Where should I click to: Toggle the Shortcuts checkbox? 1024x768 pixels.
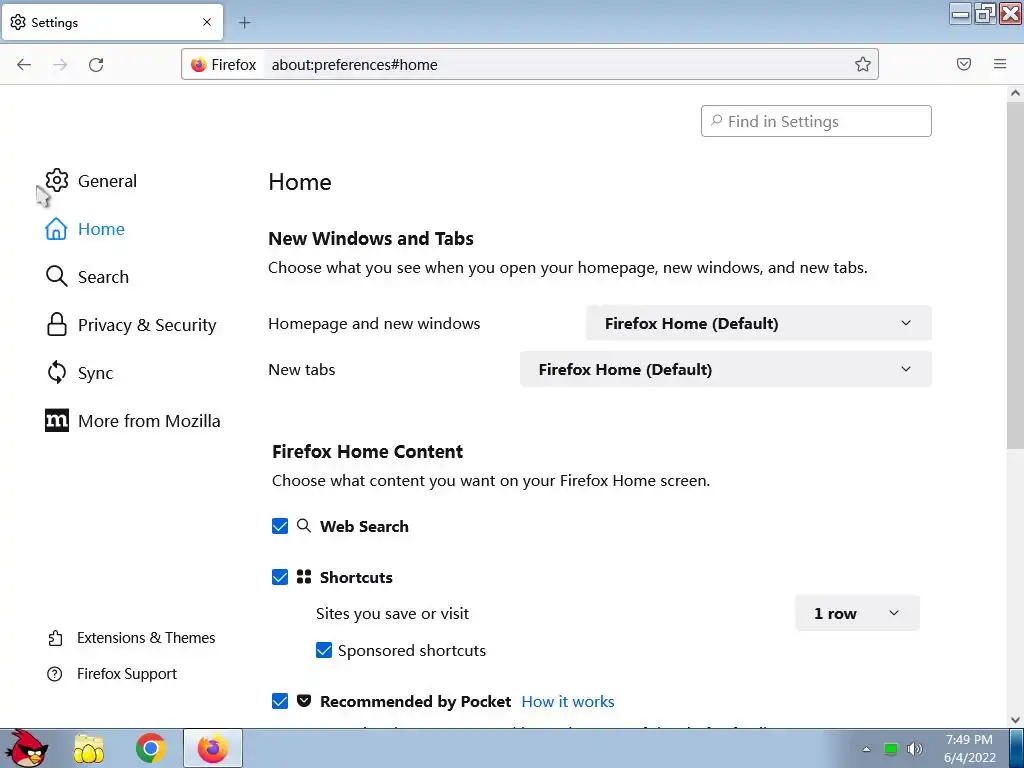point(280,577)
